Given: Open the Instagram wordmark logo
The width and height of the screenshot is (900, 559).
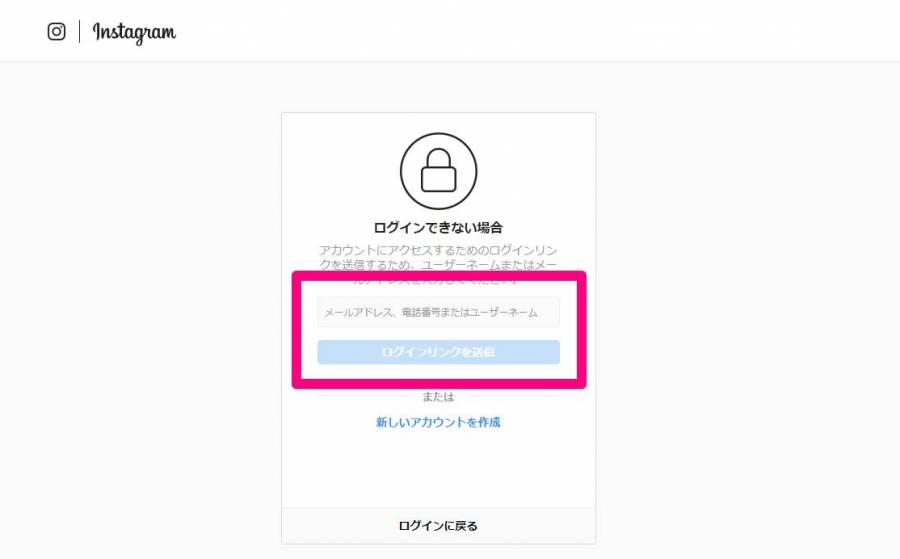Looking at the screenshot, I should [134, 33].
